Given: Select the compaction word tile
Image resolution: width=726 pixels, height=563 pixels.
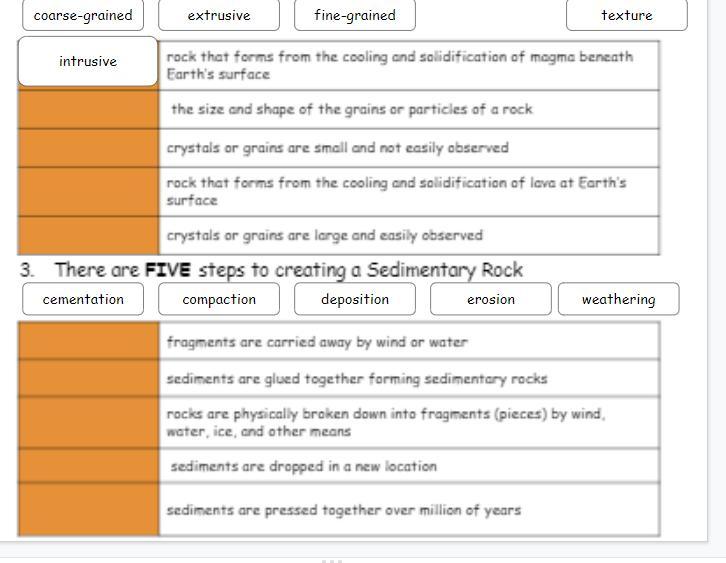Looking at the screenshot, I should pos(219,299).
